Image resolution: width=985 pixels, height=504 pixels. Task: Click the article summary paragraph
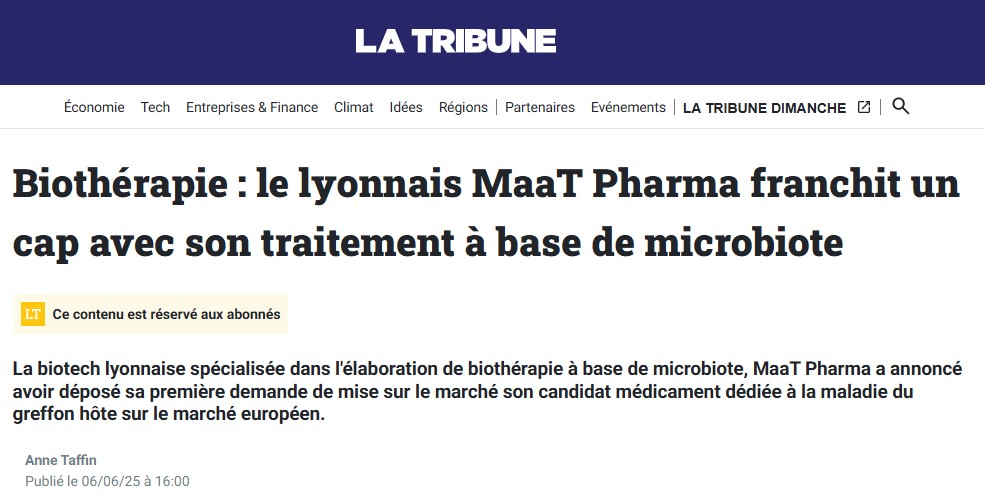pos(487,392)
